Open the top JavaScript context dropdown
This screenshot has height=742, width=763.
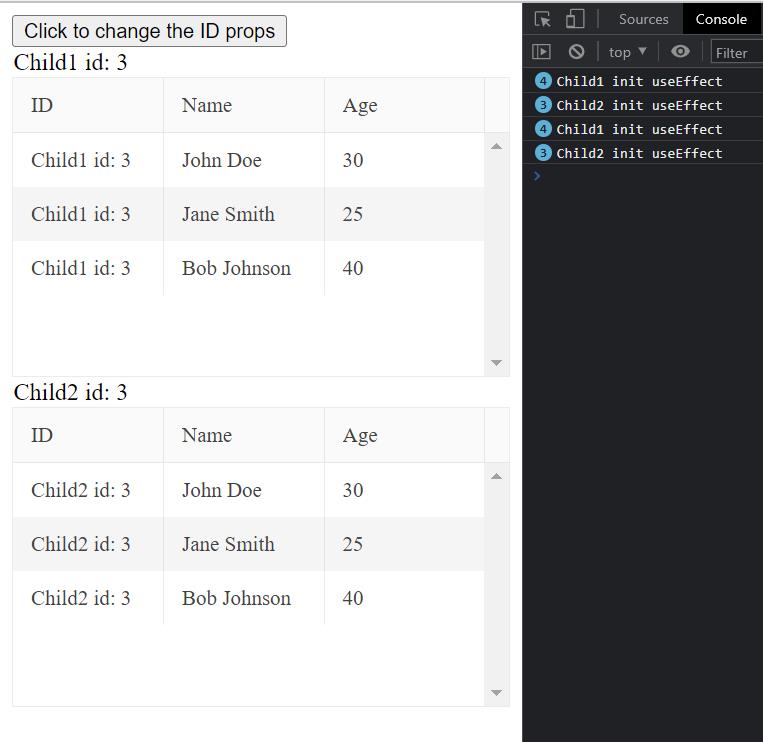coord(627,52)
